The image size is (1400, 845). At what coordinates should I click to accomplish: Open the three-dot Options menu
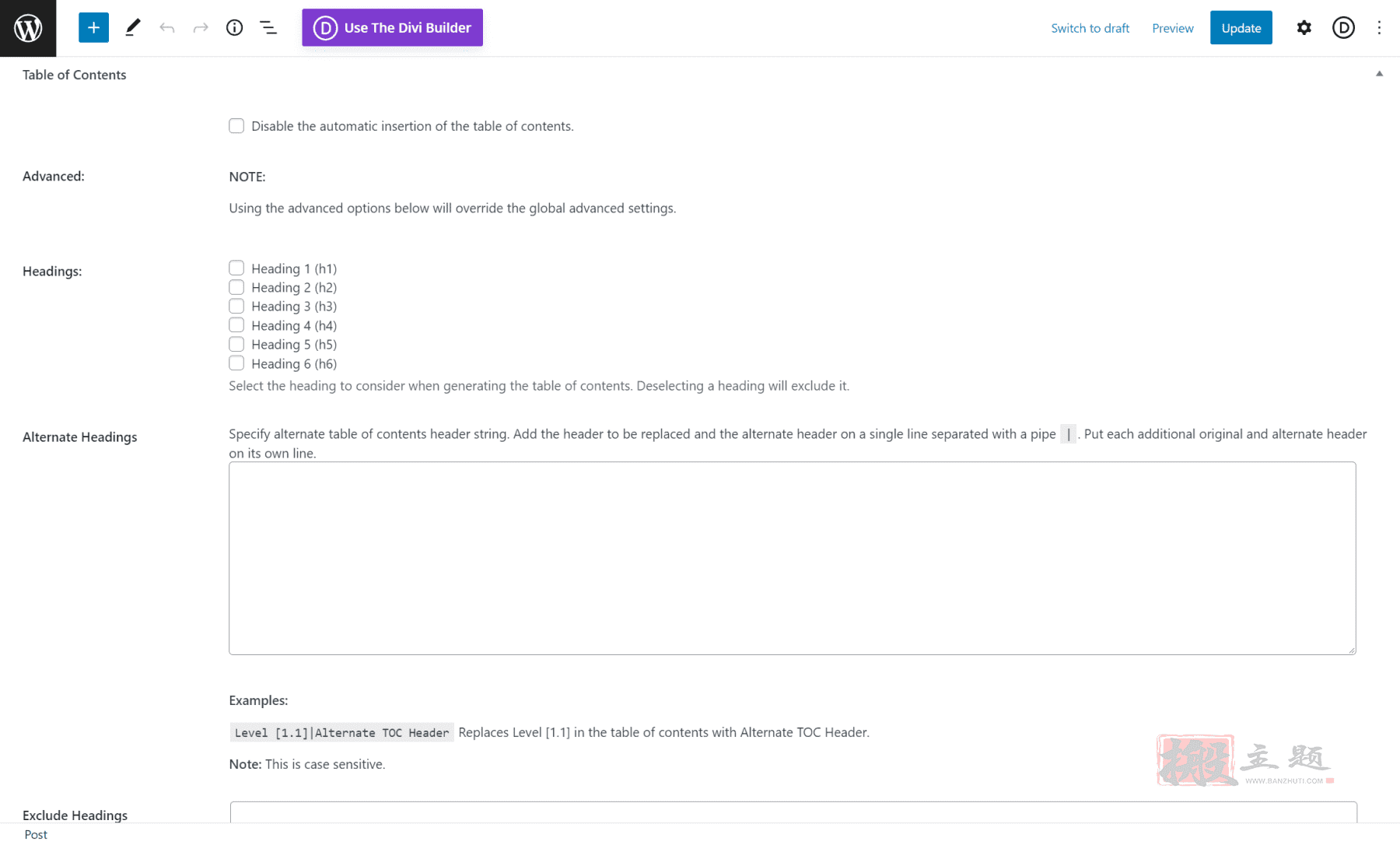pos(1379,28)
